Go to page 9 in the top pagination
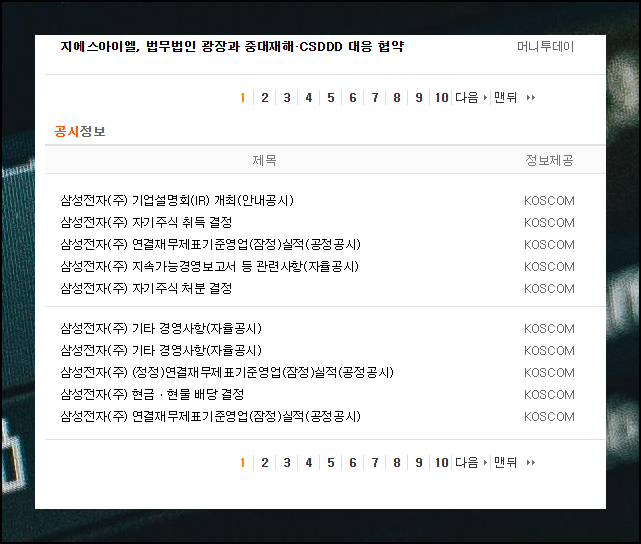641x544 pixels. [x=419, y=98]
